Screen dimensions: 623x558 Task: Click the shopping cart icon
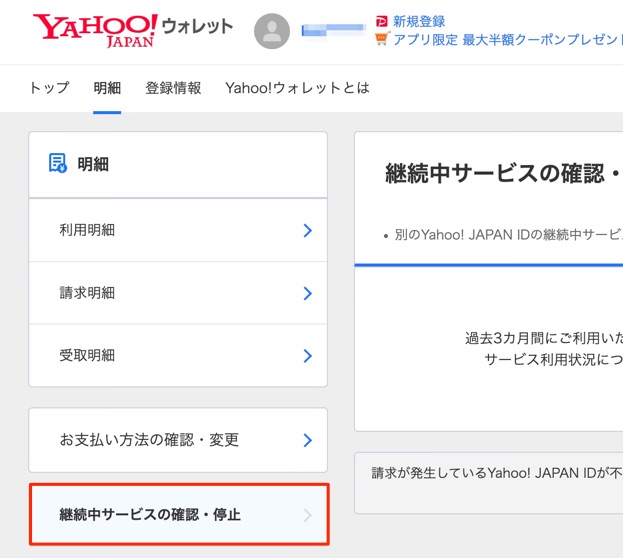click(x=381, y=39)
